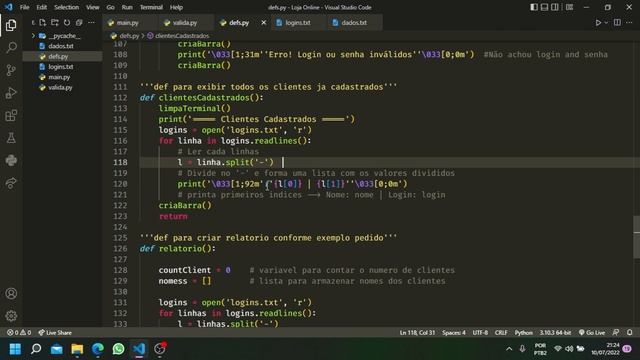Image resolution: width=640 pixels, height=360 pixels.
Task: Click clientesCadastrados breadcrumb symbol
Action: coord(182,36)
